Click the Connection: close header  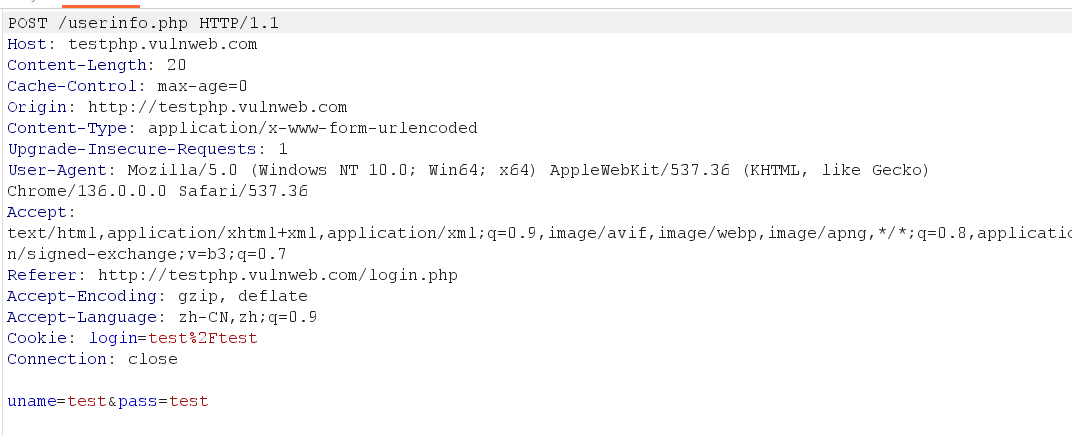click(x=92, y=359)
